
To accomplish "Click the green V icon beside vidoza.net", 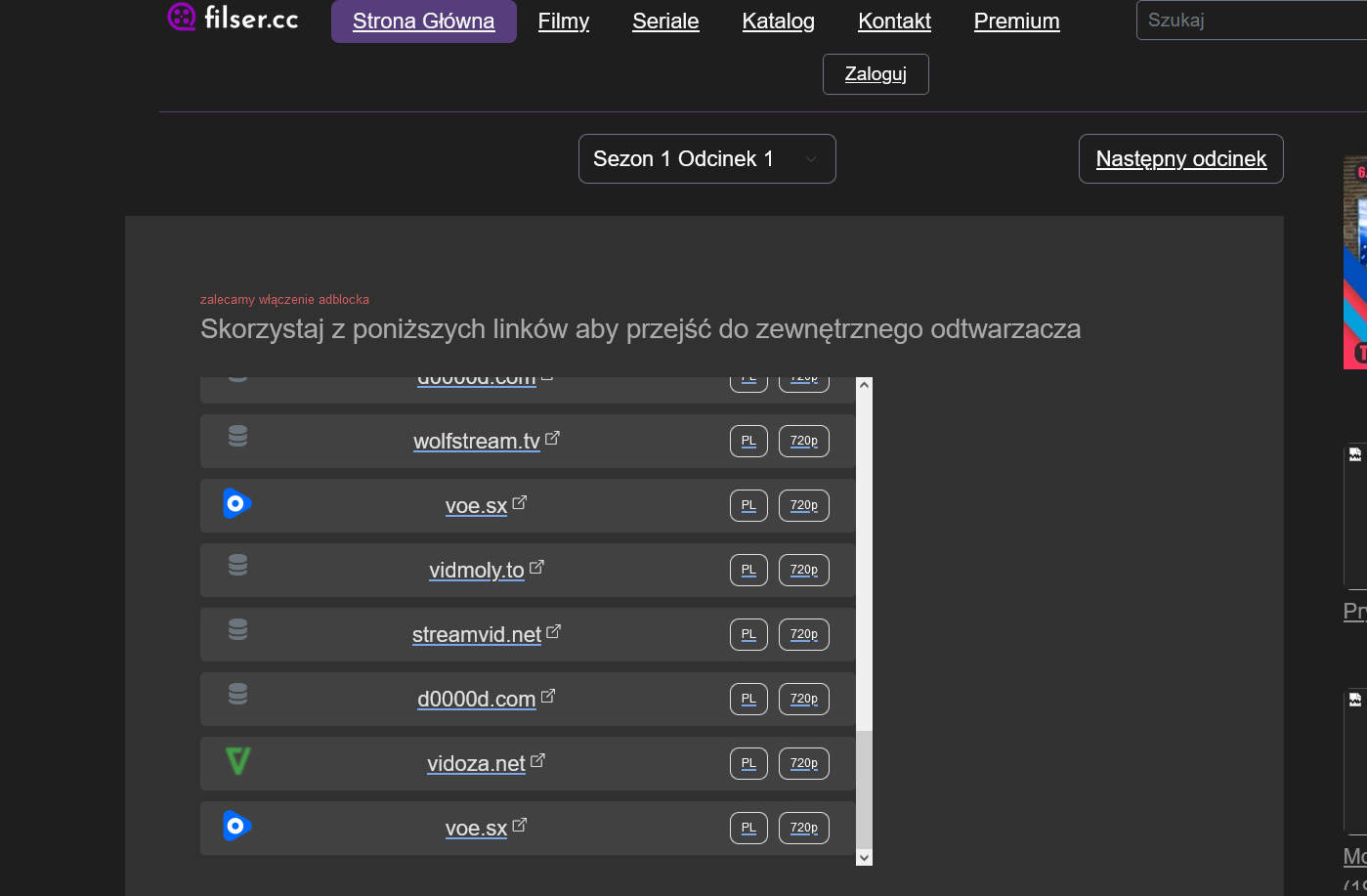I will point(237,761).
